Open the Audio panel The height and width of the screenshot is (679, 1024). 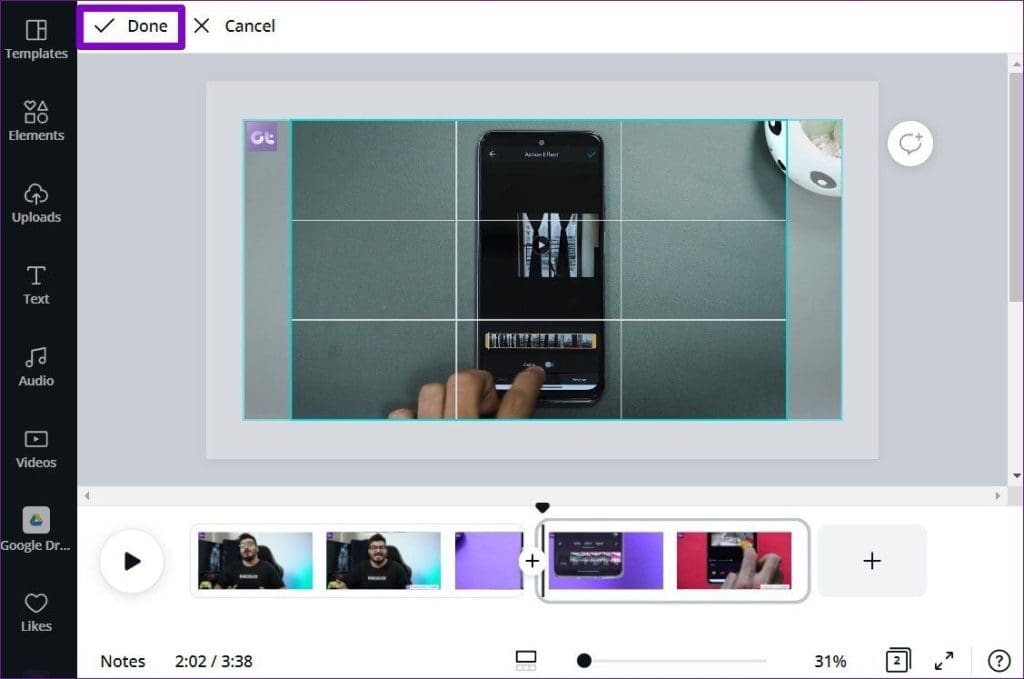[x=37, y=366]
